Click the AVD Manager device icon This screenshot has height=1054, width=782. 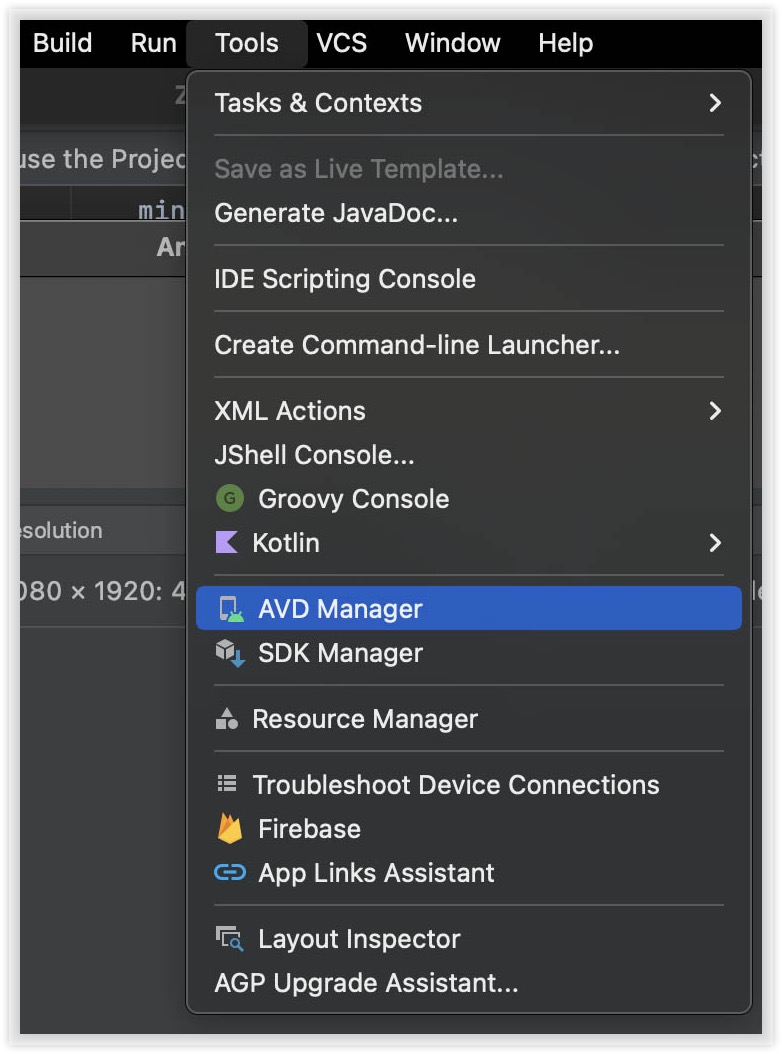230,609
